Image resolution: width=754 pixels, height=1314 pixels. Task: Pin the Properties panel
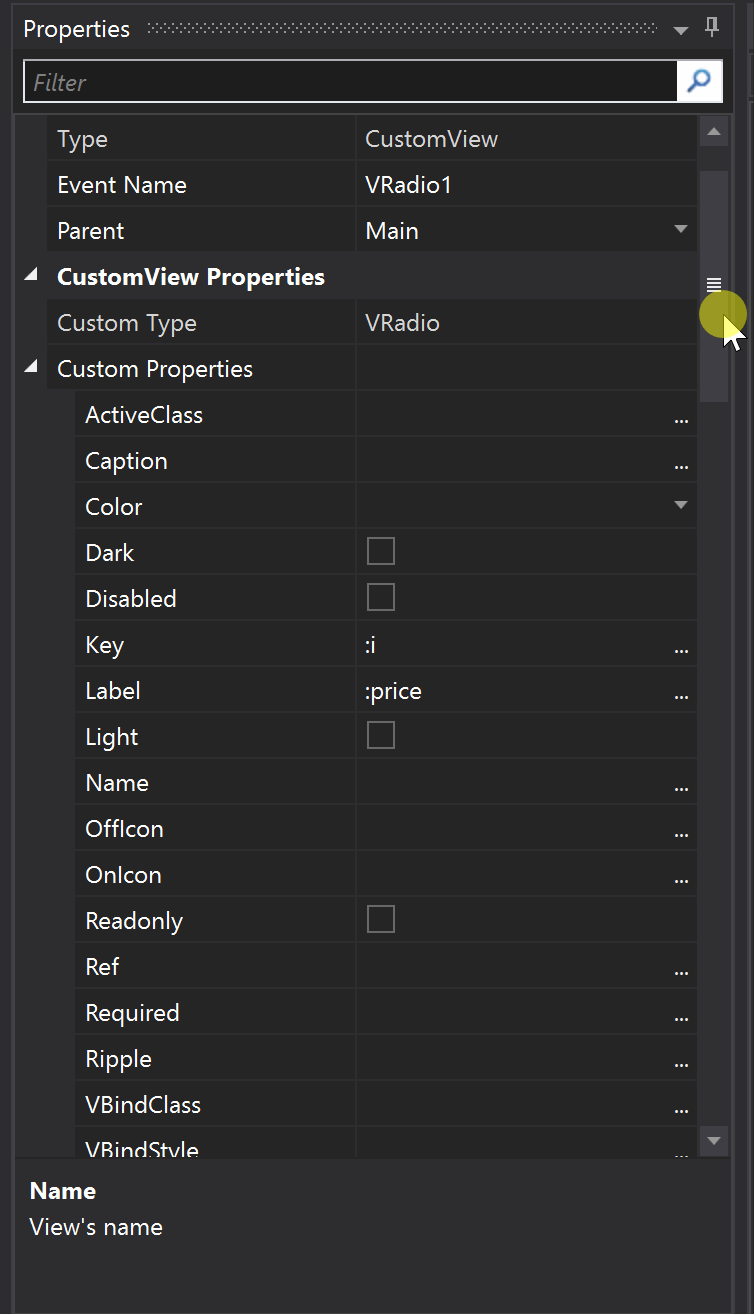click(712, 28)
